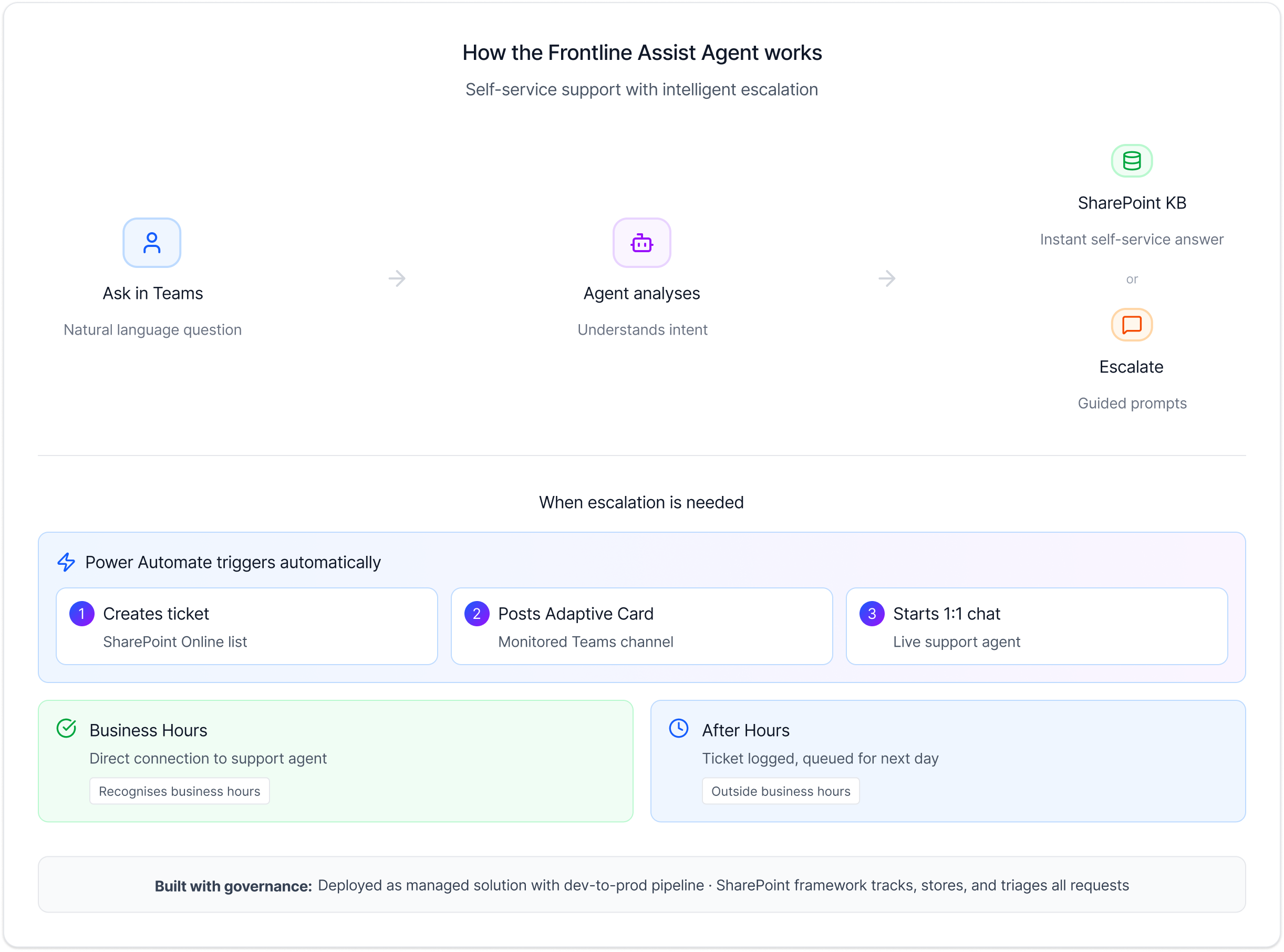The image size is (1284, 952).
Task: Click the green checkmark Business Hours icon
Action: (x=67, y=728)
